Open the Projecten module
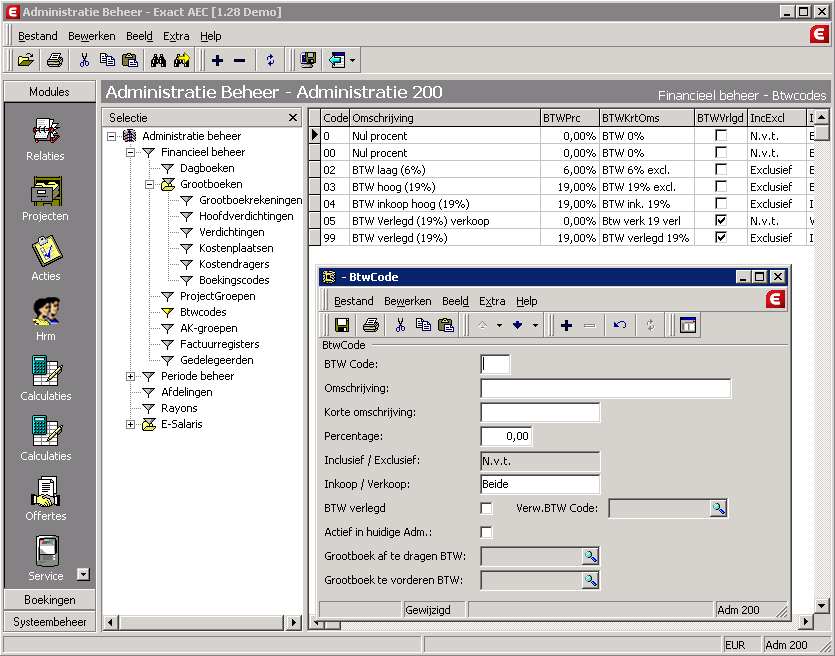This screenshot has width=835, height=656. point(46,199)
